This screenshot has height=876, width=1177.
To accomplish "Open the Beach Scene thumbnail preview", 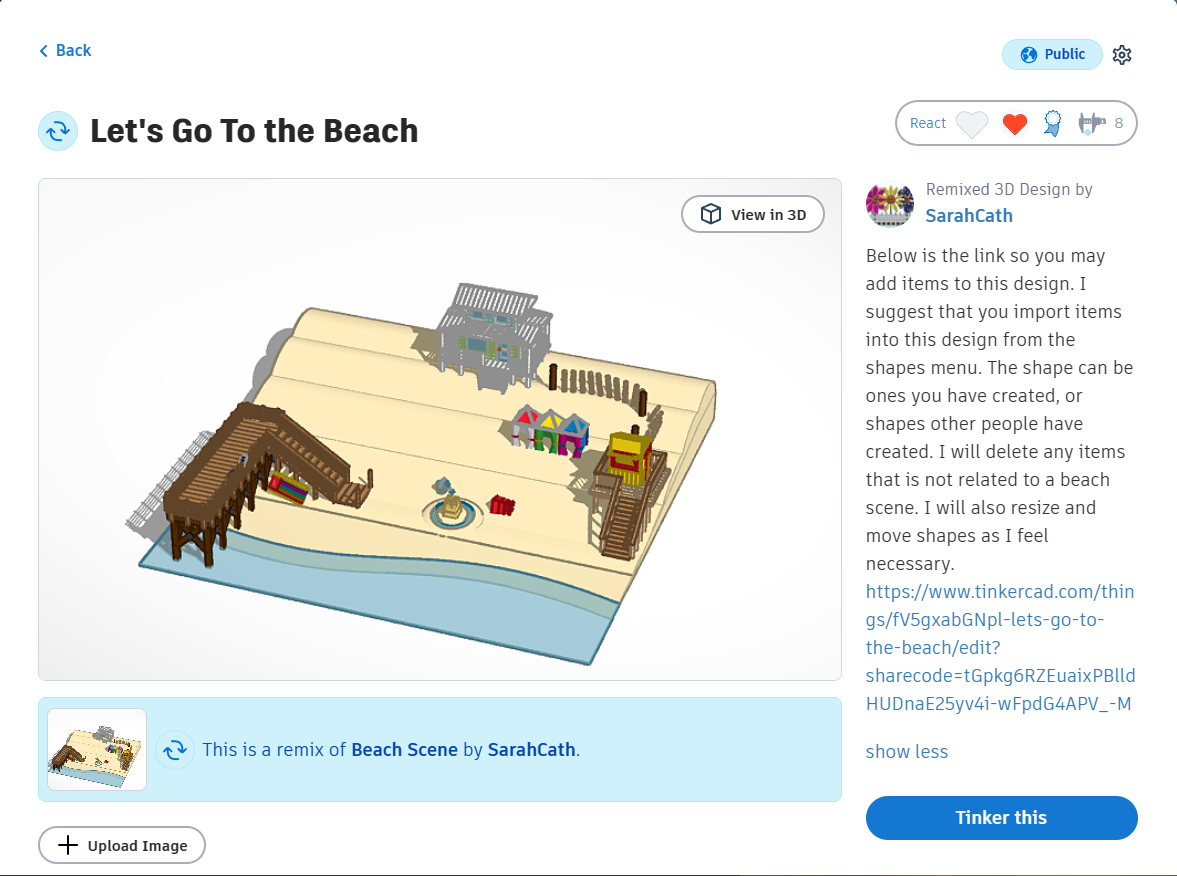I will tap(97, 749).
